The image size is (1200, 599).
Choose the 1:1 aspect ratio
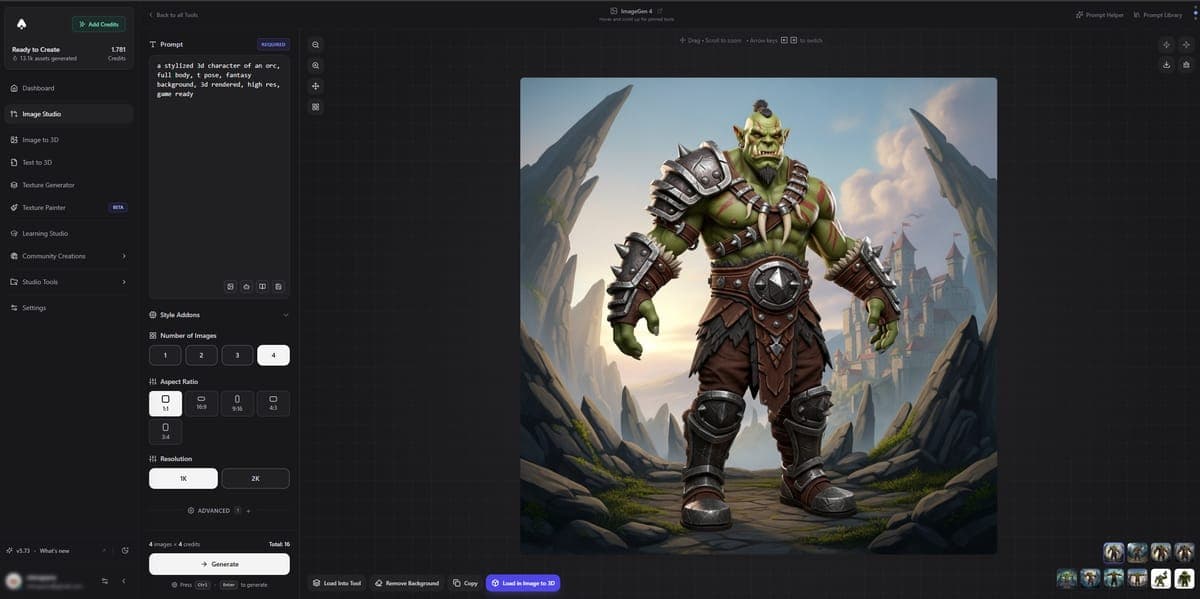pos(165,403)
